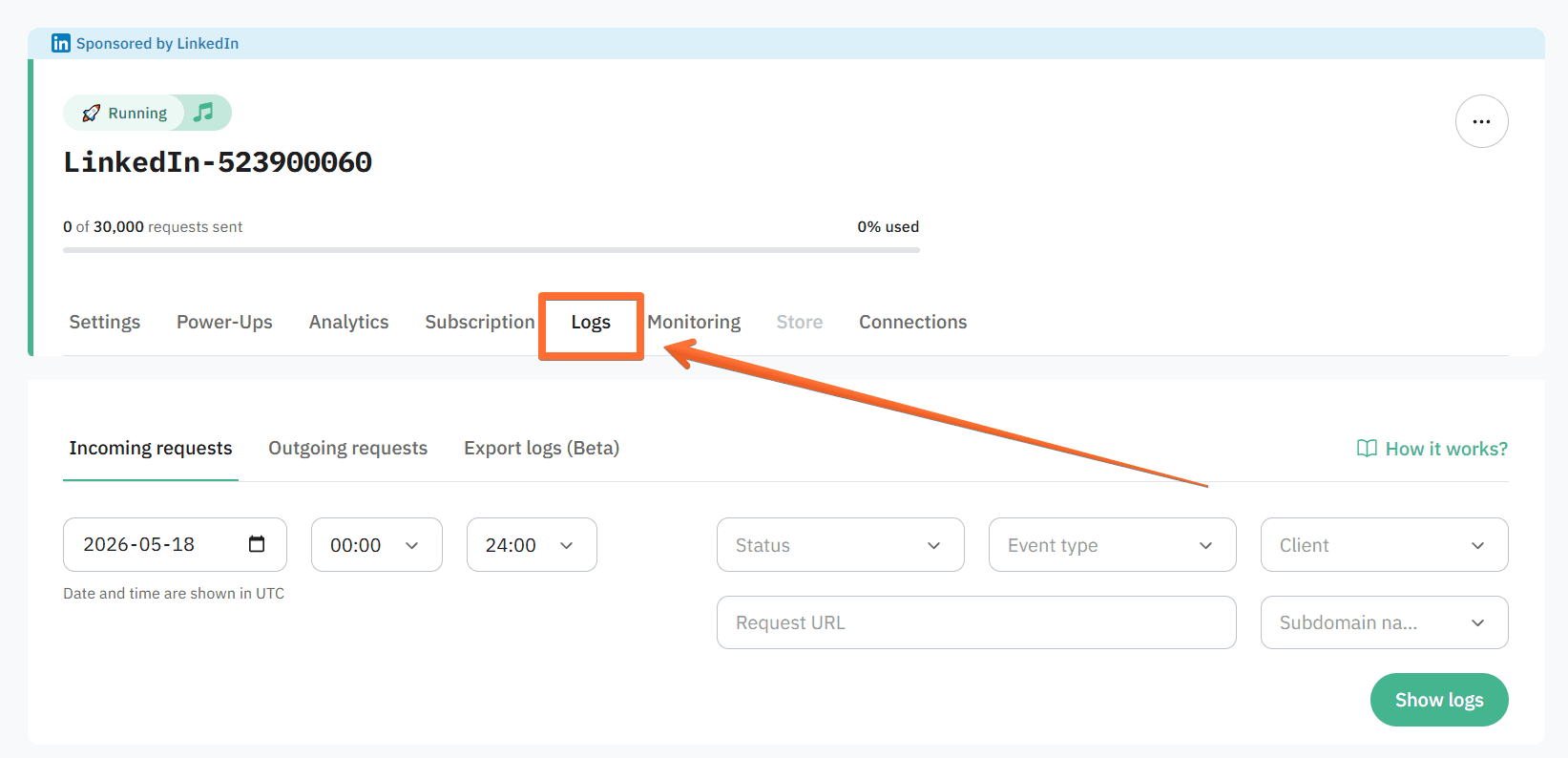Expand the Client filter dropdown

click(x=1385, y=545)
